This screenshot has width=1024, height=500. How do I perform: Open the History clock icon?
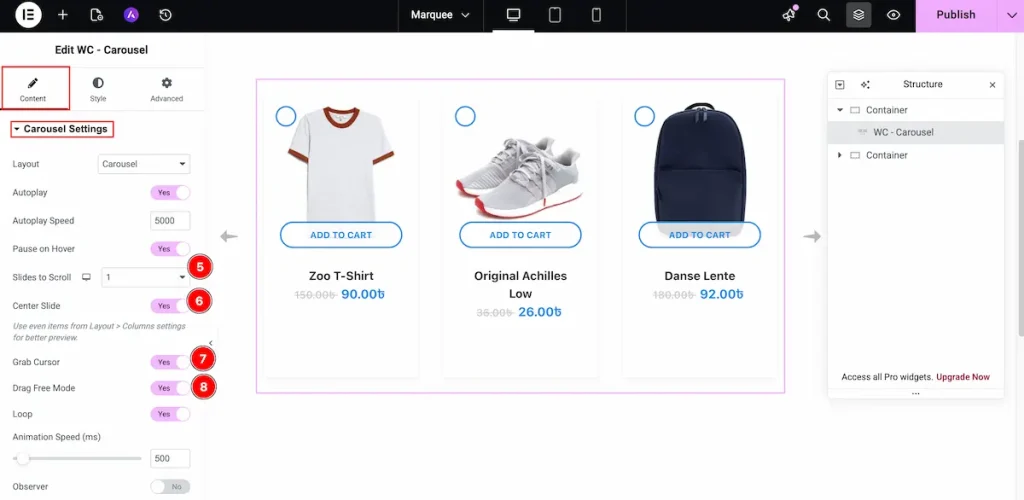tap(165, 15)
